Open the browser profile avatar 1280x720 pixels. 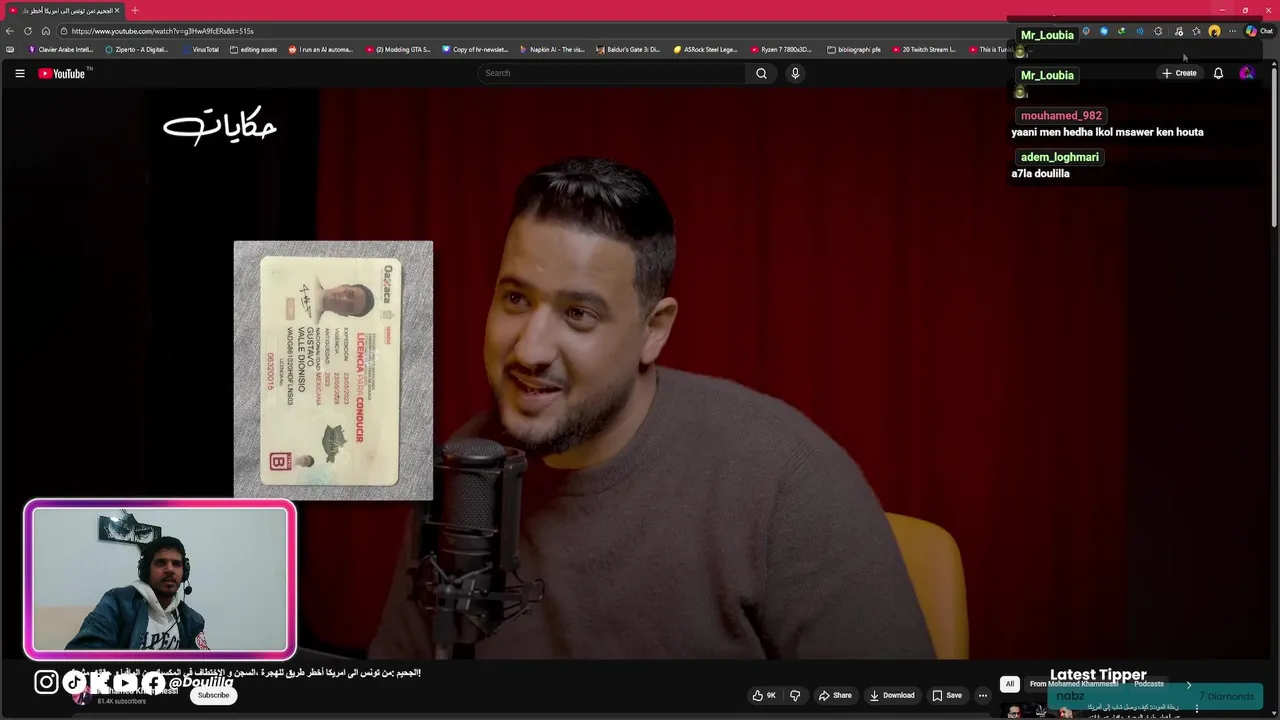tap(1214, 31)
